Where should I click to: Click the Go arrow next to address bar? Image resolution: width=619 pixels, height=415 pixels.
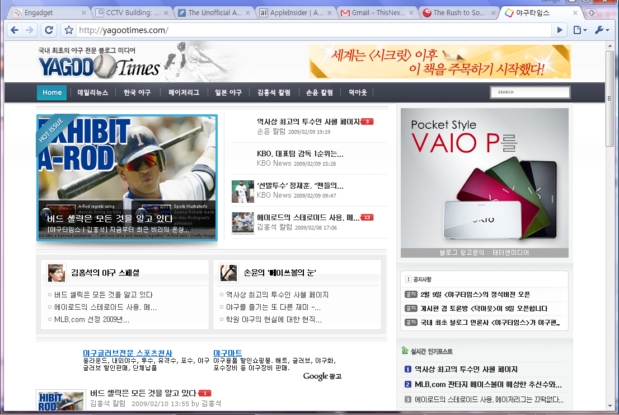[x=559, y=30]
